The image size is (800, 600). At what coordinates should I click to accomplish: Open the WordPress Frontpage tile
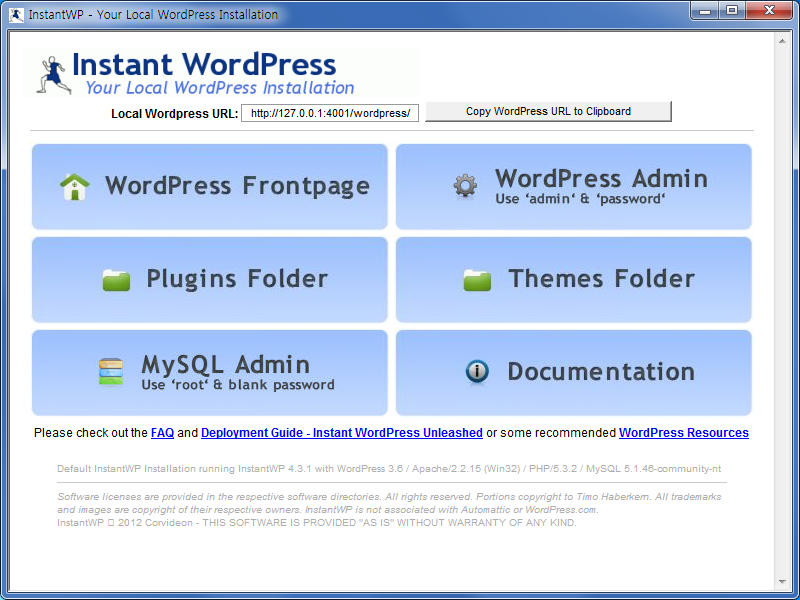click(209, 187)
